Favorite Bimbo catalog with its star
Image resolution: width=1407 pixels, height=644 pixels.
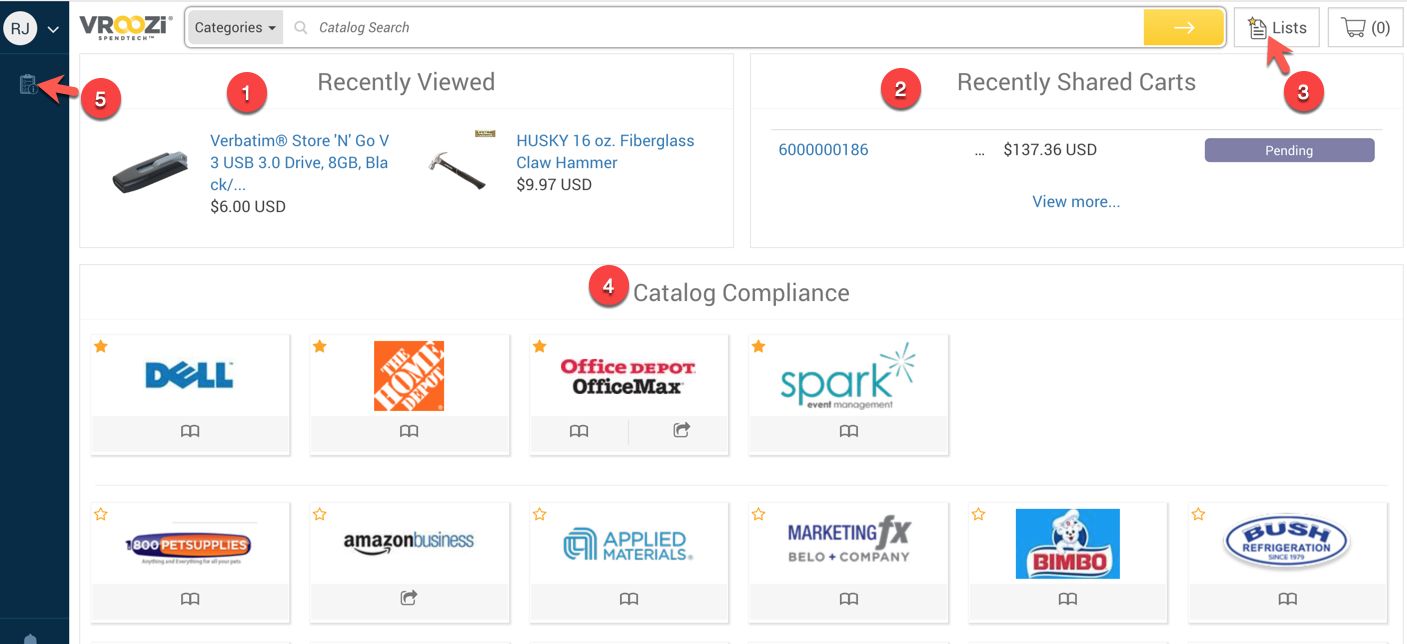point(978,514)
